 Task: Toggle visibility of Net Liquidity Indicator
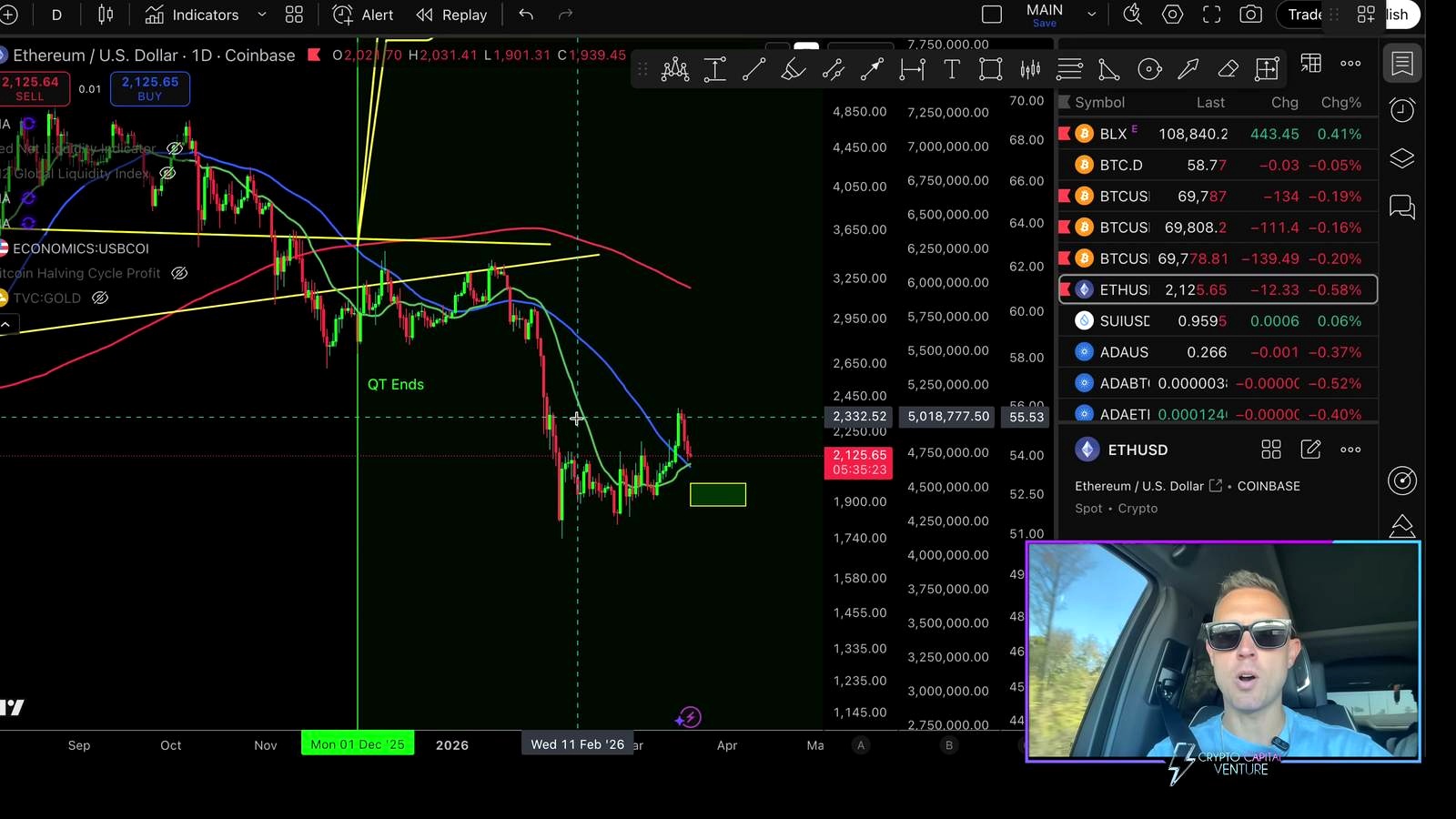pos(175,148)
